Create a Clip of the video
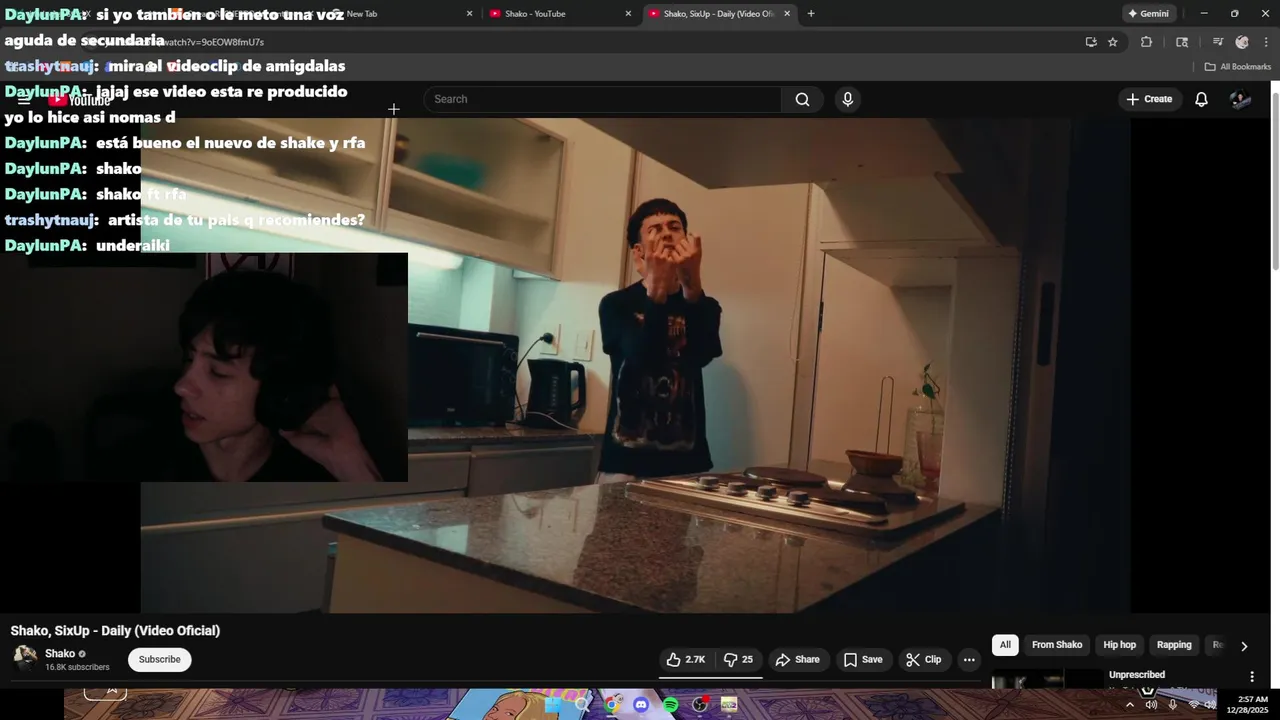Screen dimensions: 1280x720 click(x=923, y=660)
